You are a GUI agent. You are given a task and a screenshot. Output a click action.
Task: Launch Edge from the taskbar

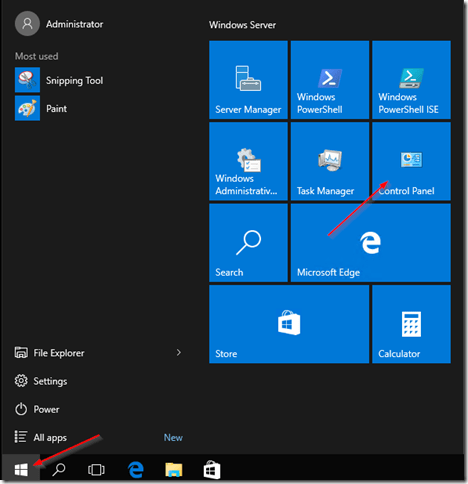click(135, 470)
